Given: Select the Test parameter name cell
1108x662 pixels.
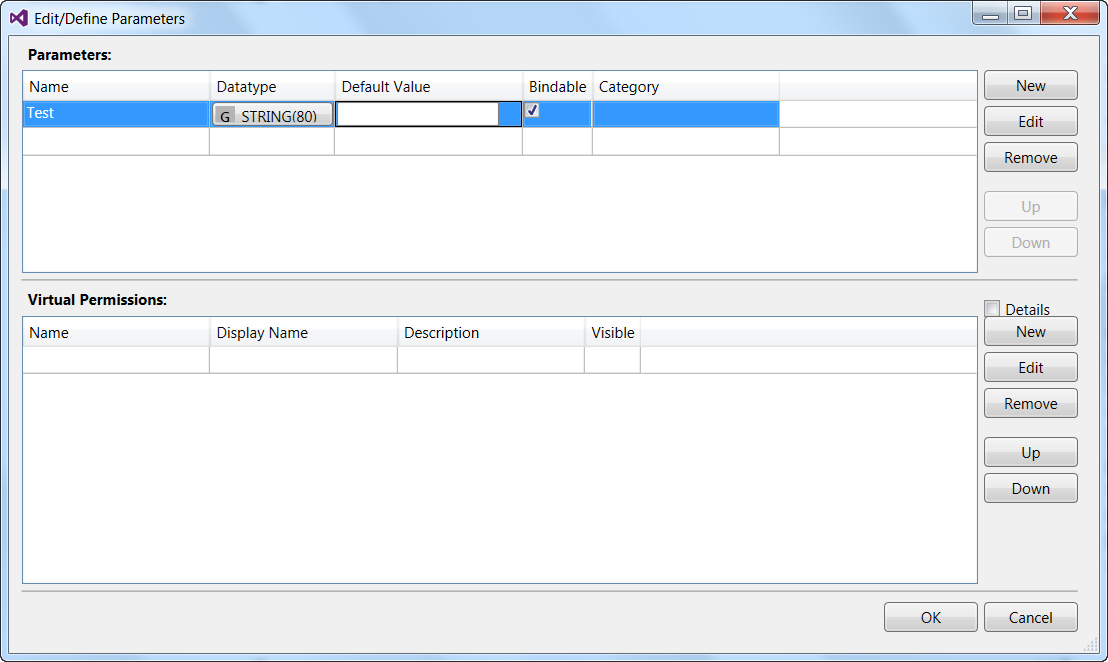Looking at the screenshot, I should pyautogui.click(x=116, y=114).
